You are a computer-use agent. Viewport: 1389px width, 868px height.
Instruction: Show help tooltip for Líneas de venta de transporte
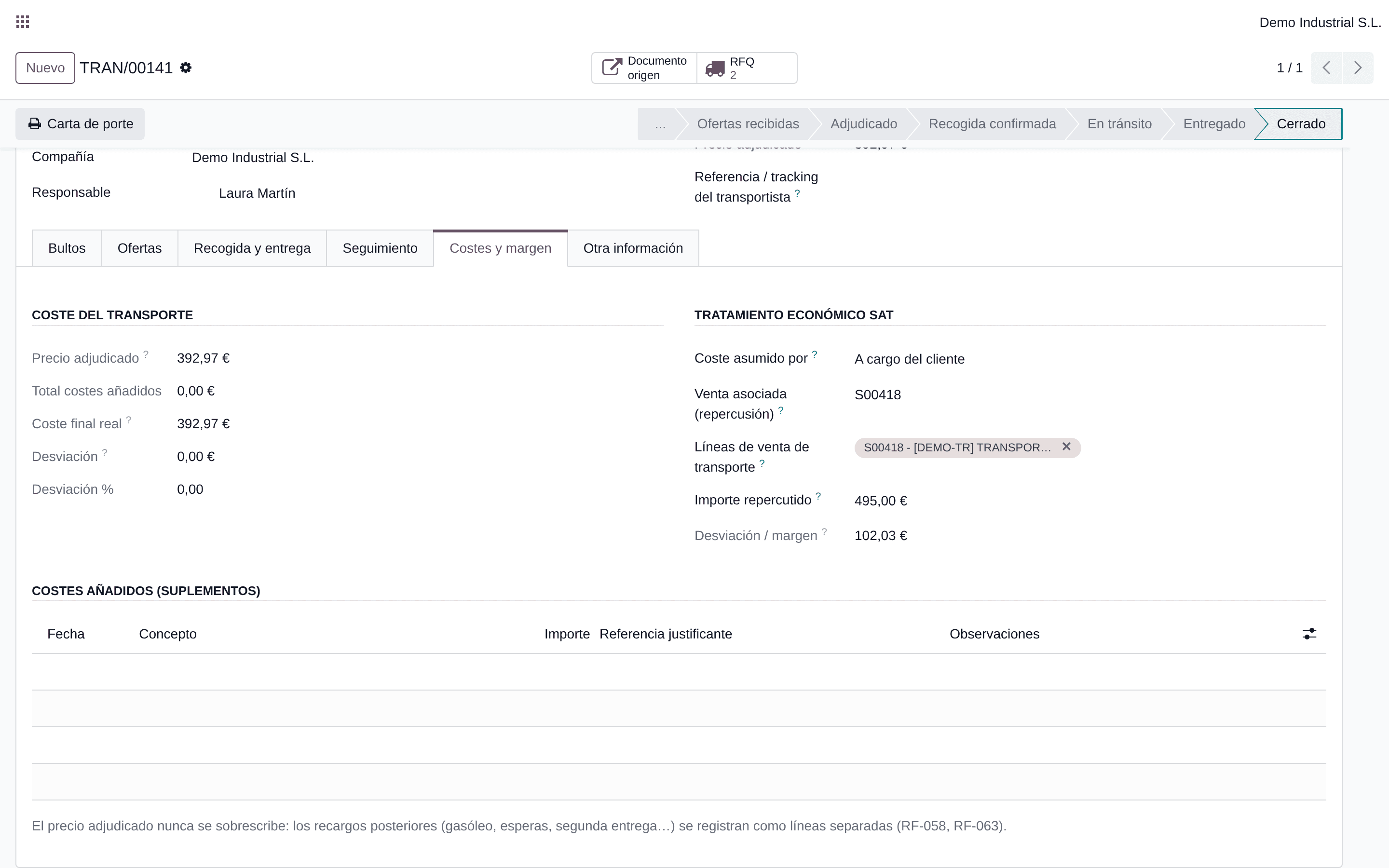pos(762,463)
